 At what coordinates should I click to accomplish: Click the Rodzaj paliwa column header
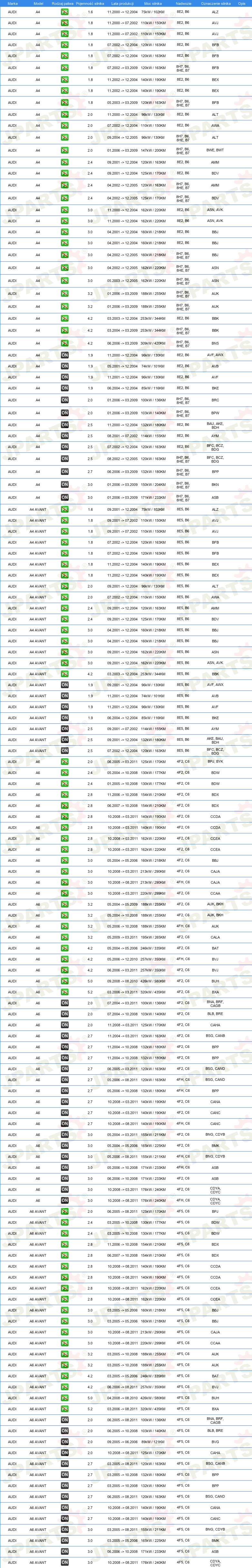(x=63, y=3)
